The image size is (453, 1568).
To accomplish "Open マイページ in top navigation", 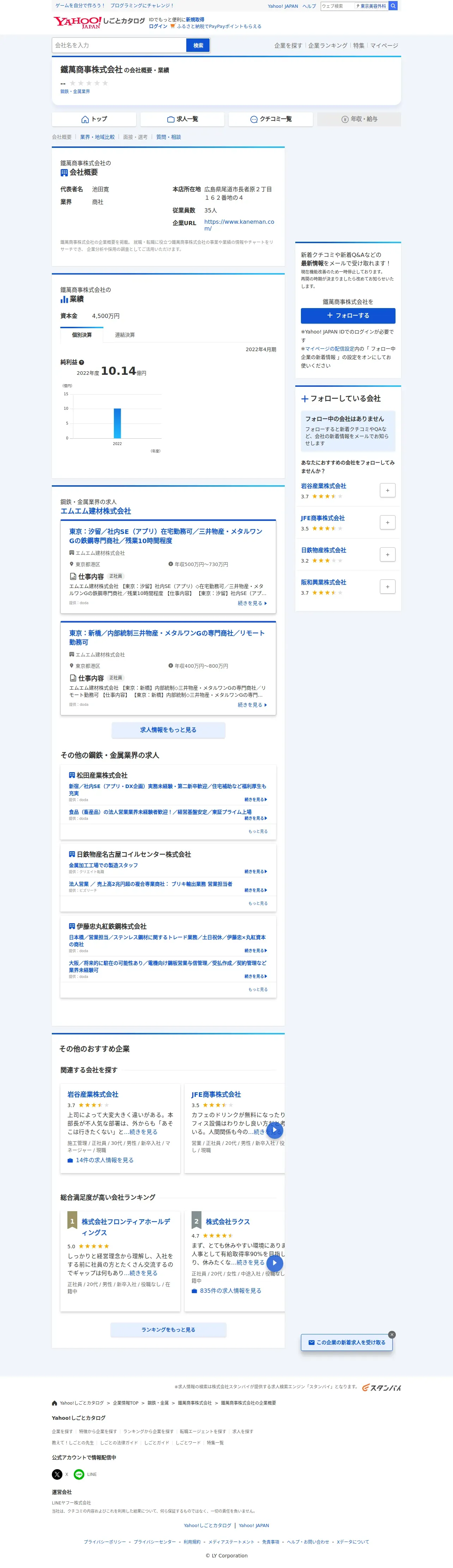I will tap(384, 46).
